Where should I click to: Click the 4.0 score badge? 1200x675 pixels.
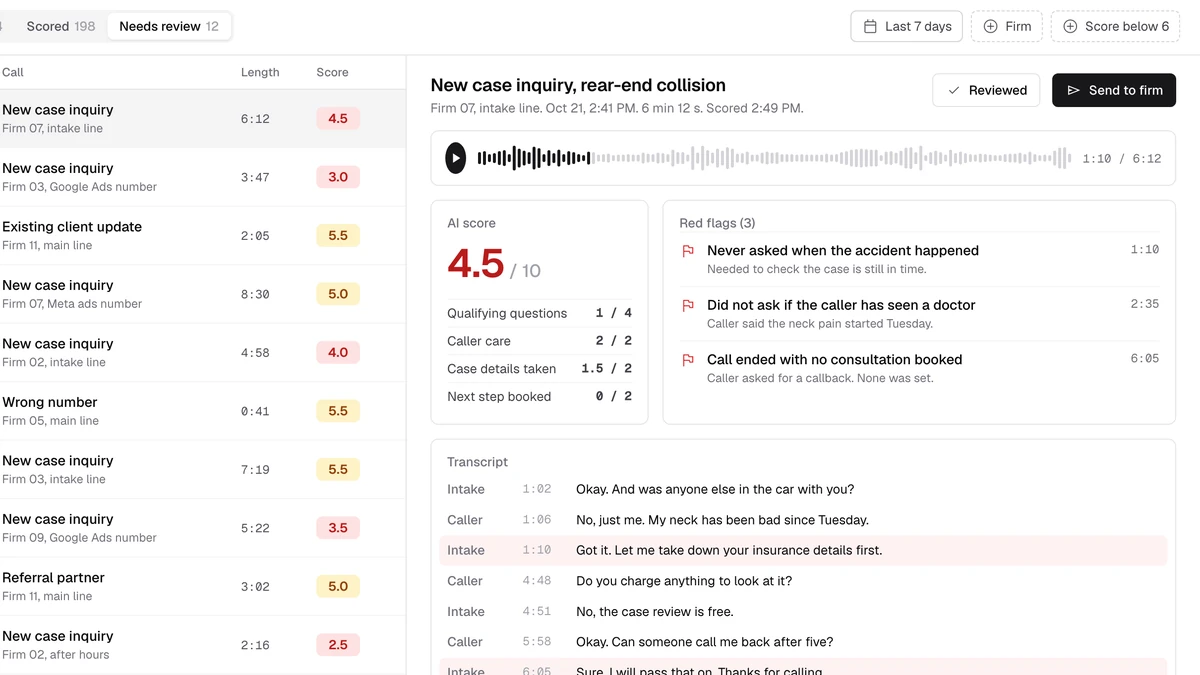coord(338,352)
